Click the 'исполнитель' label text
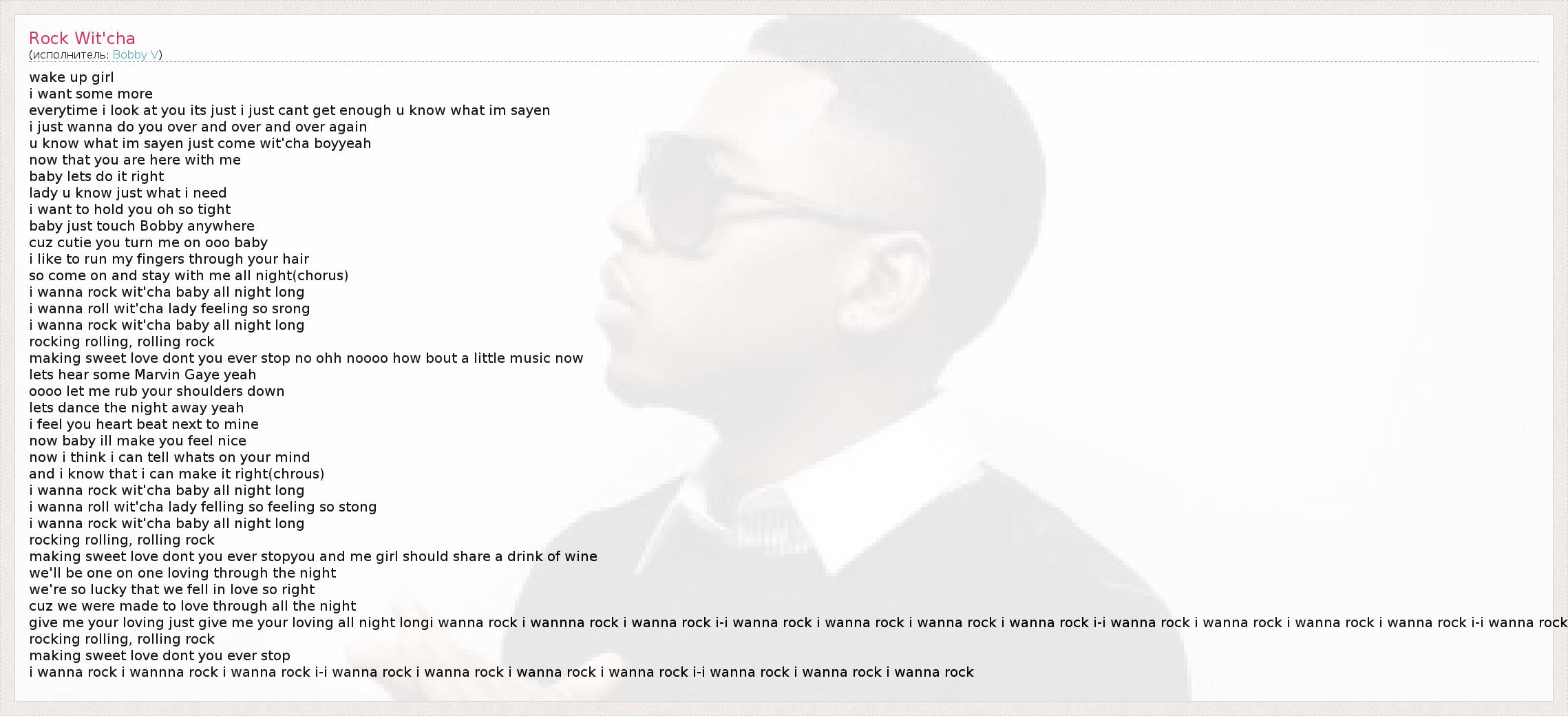The height and width of the screenshot is (716, 1568). coord(70,55)
